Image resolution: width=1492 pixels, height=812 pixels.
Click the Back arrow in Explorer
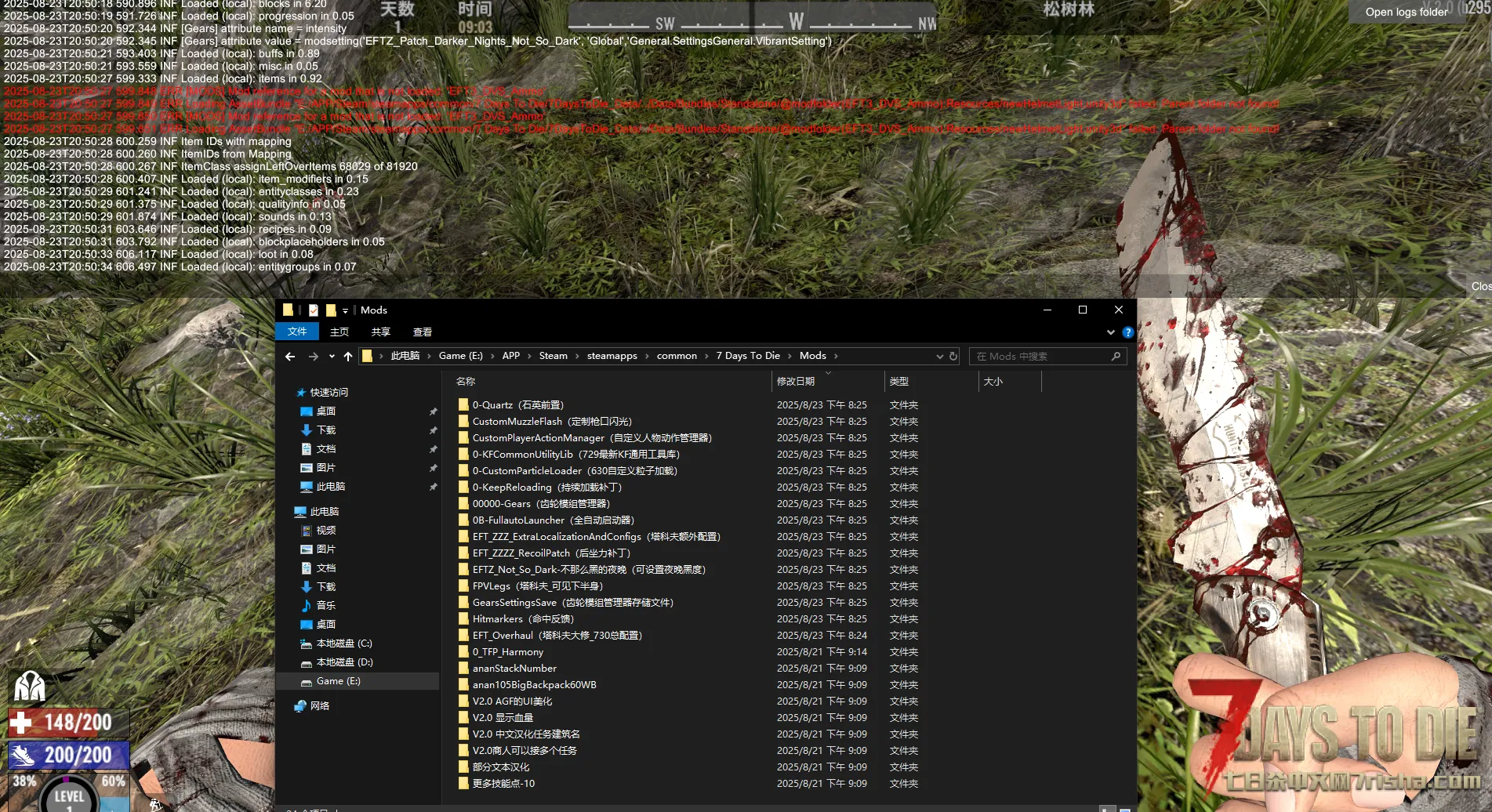pos(290,357)
